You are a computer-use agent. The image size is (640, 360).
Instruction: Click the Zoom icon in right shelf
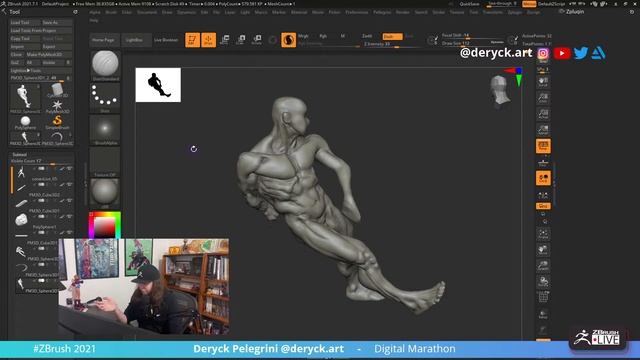click(543, 98)
